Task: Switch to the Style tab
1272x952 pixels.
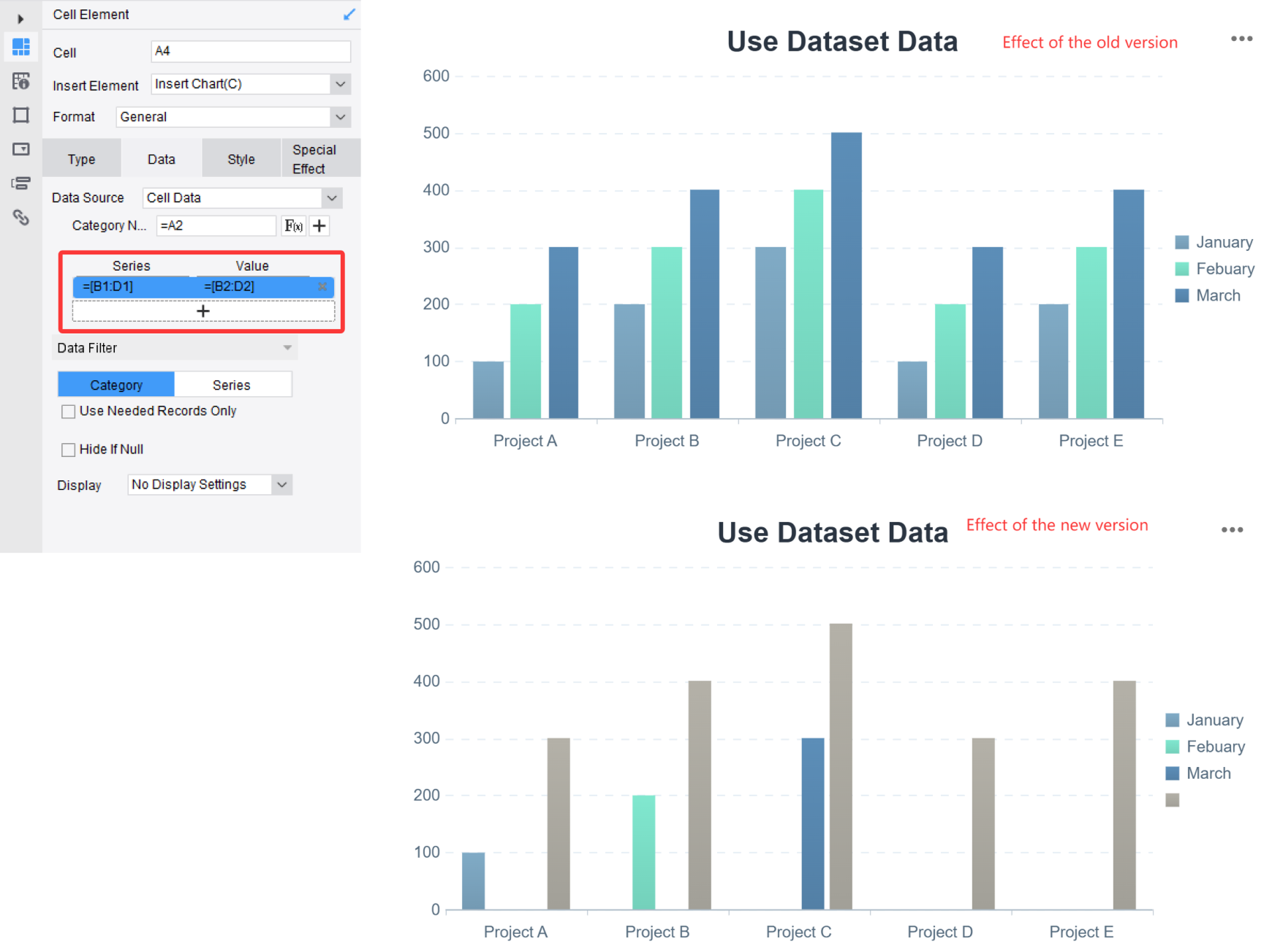Action: pos(241,159)
